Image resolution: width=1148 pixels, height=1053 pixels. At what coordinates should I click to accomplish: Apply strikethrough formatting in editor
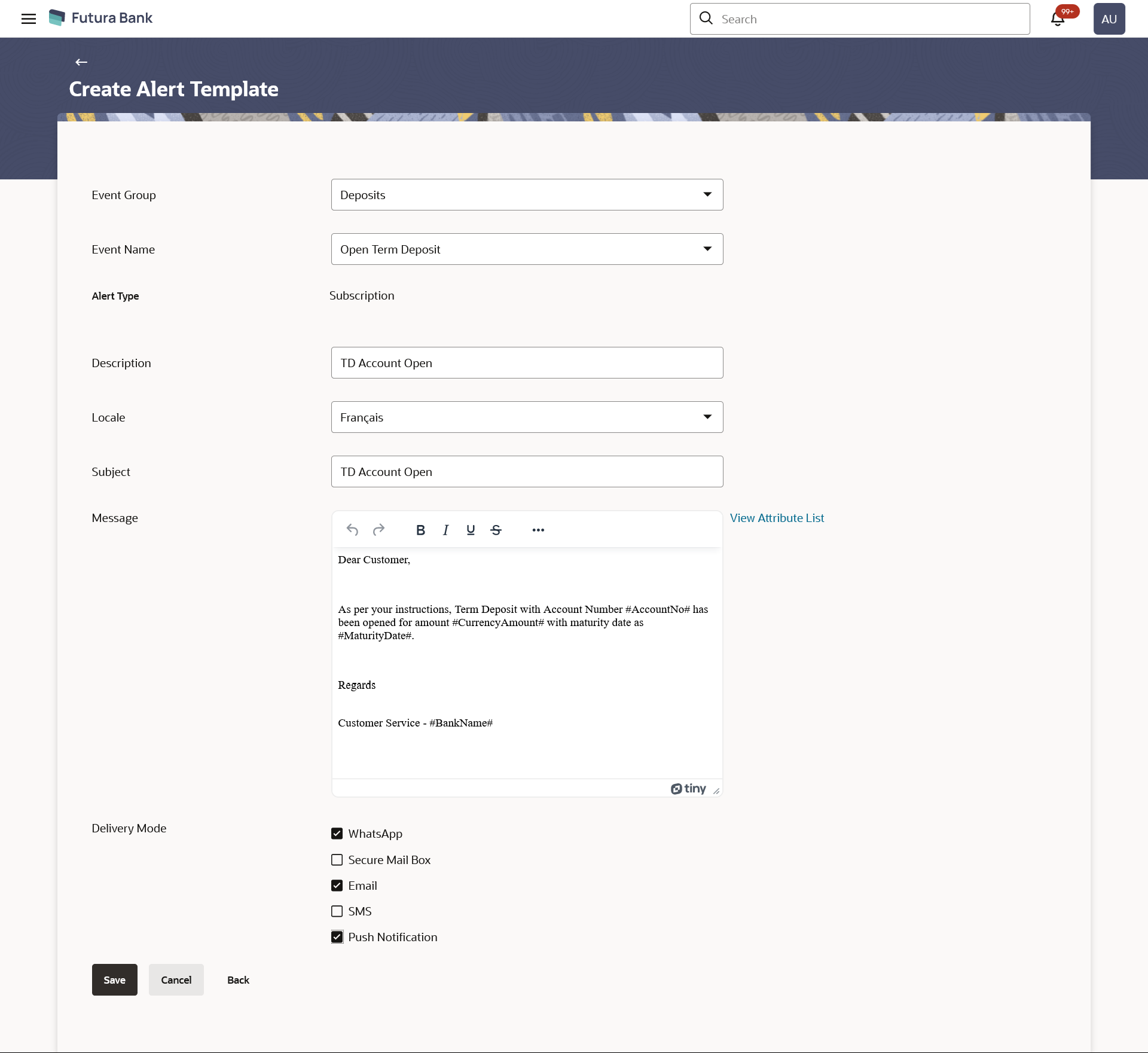pyautogui.click(x=496, y=530)
